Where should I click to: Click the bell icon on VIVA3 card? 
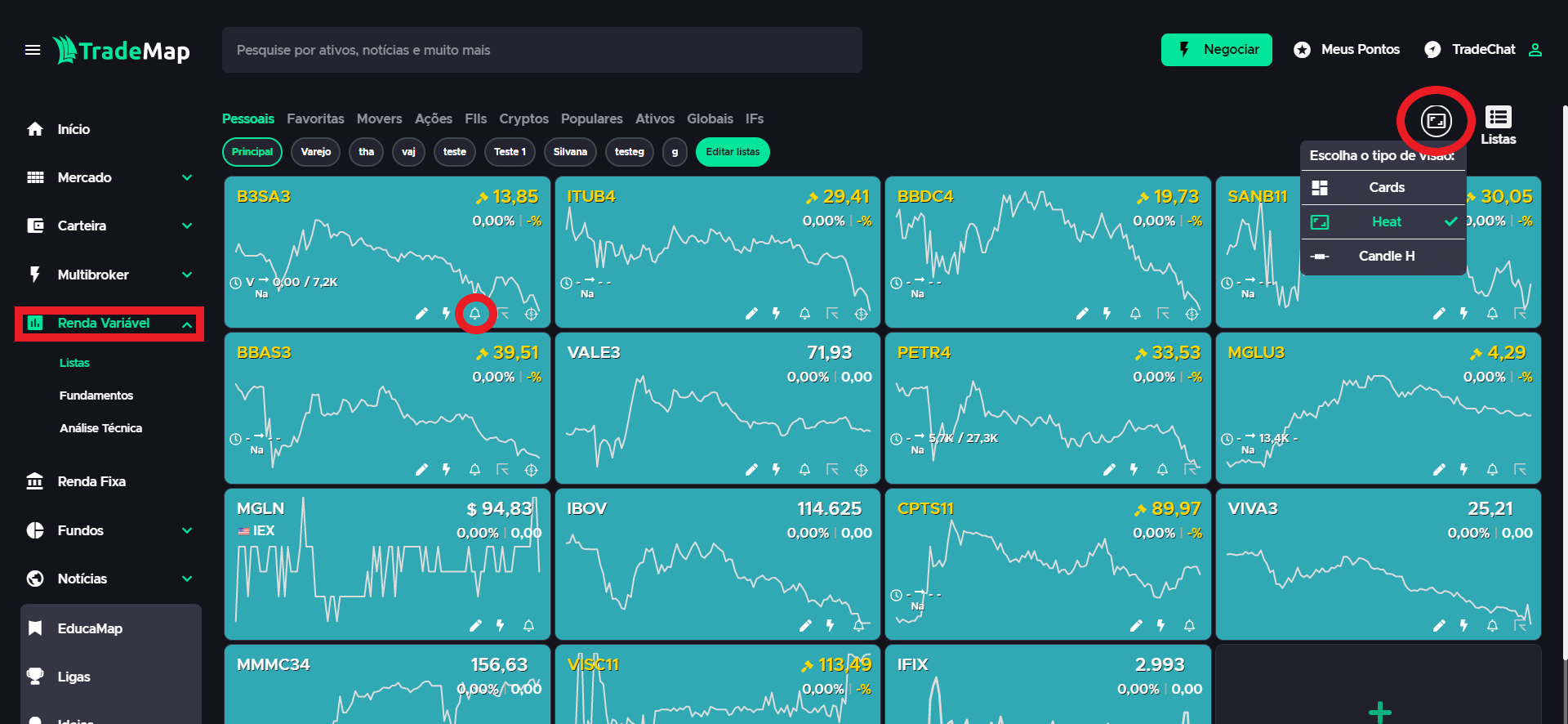pyautogui.click(x=1492, y=625)
